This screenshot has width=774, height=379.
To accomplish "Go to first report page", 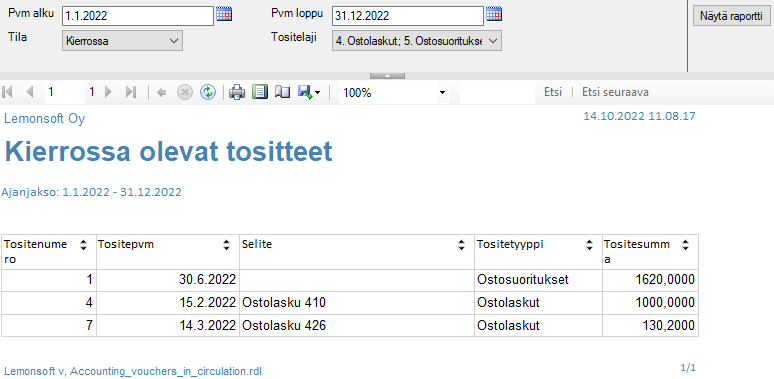I will click(x=8, y=92).
